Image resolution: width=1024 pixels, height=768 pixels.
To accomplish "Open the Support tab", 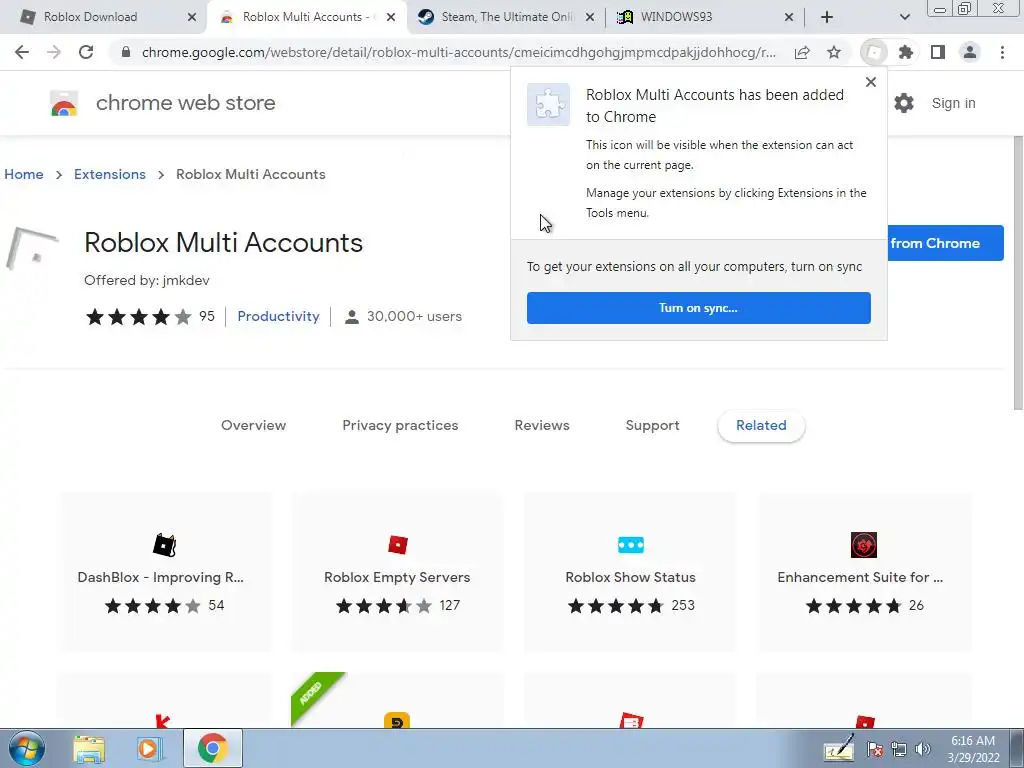I will (652, 425).
